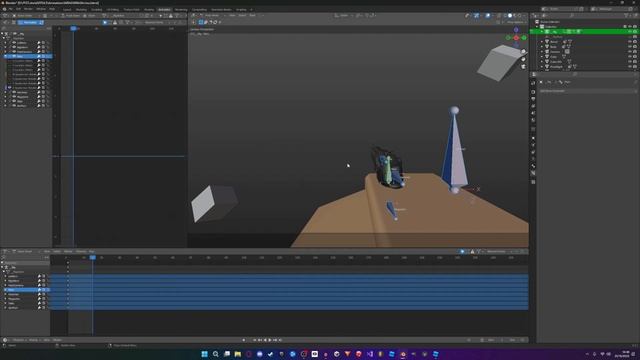Toggle the auto keying record dot

click(x=244, y=340)
